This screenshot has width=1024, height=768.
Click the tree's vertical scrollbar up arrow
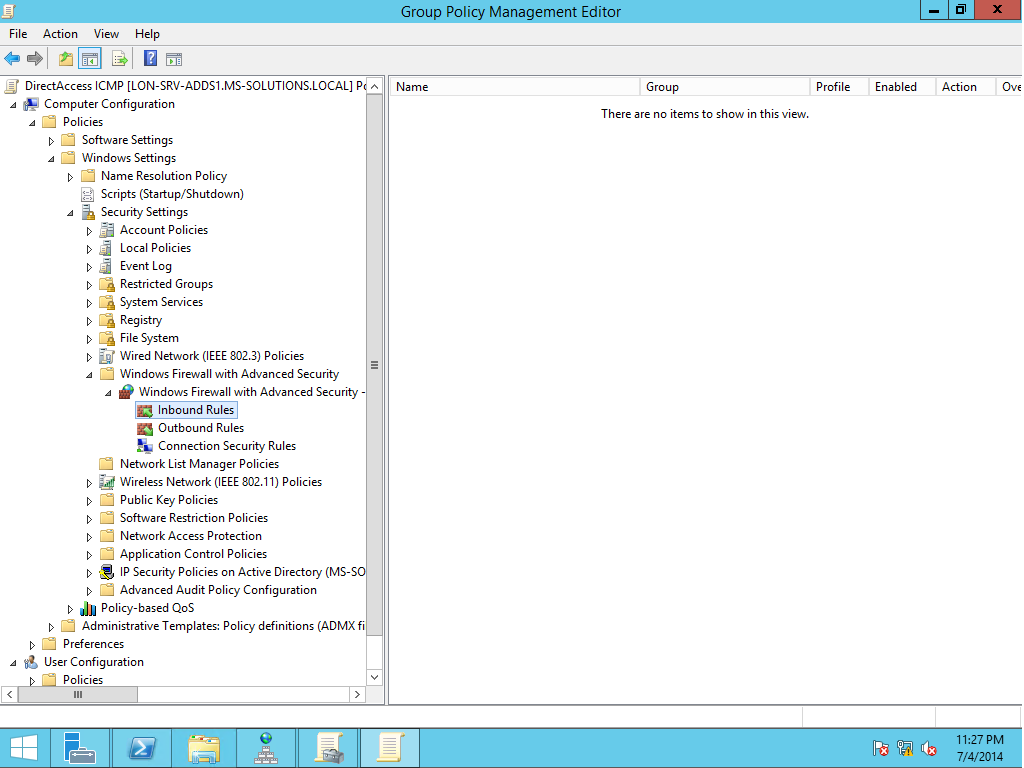pos(374,86)
